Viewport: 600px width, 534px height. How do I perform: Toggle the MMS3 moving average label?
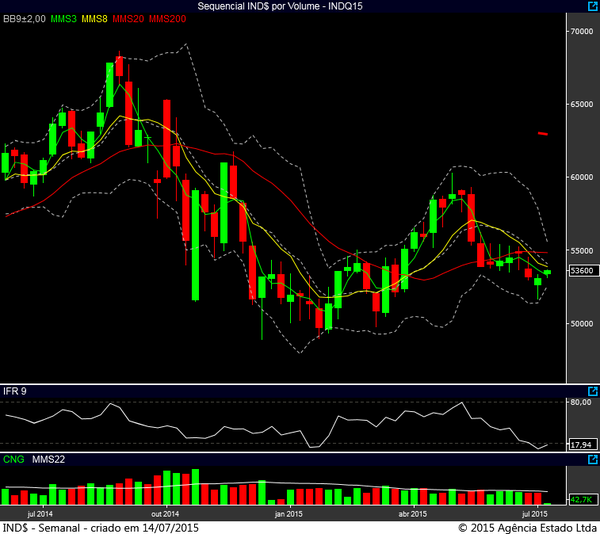point(62,19)
